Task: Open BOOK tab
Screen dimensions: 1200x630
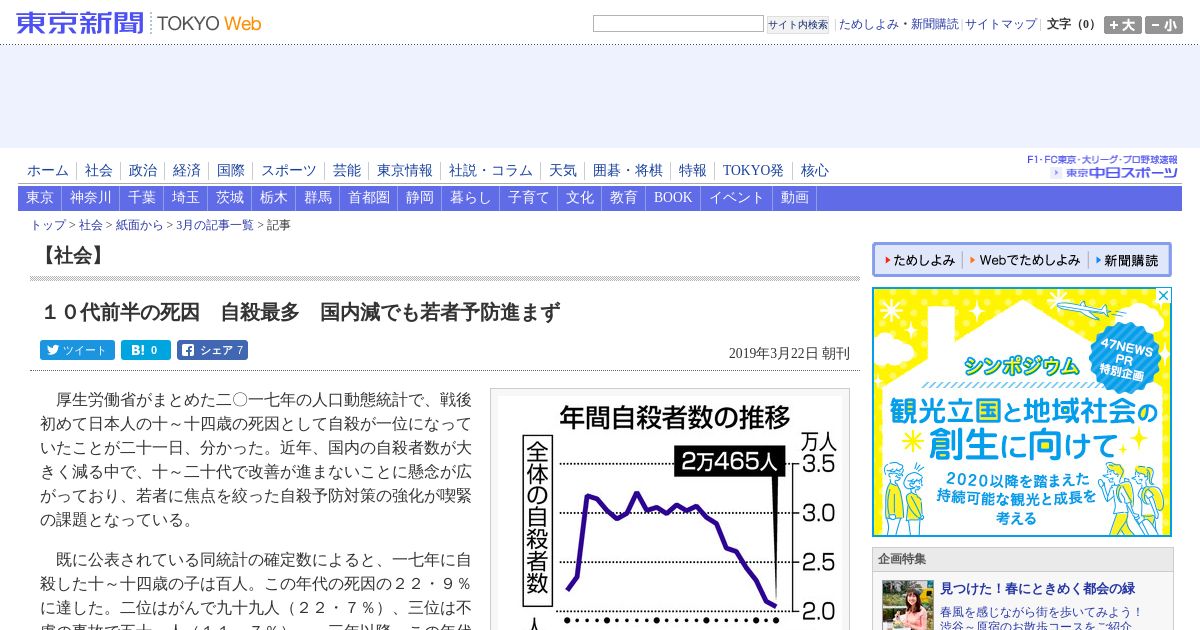Action: (x=673, y=198)
